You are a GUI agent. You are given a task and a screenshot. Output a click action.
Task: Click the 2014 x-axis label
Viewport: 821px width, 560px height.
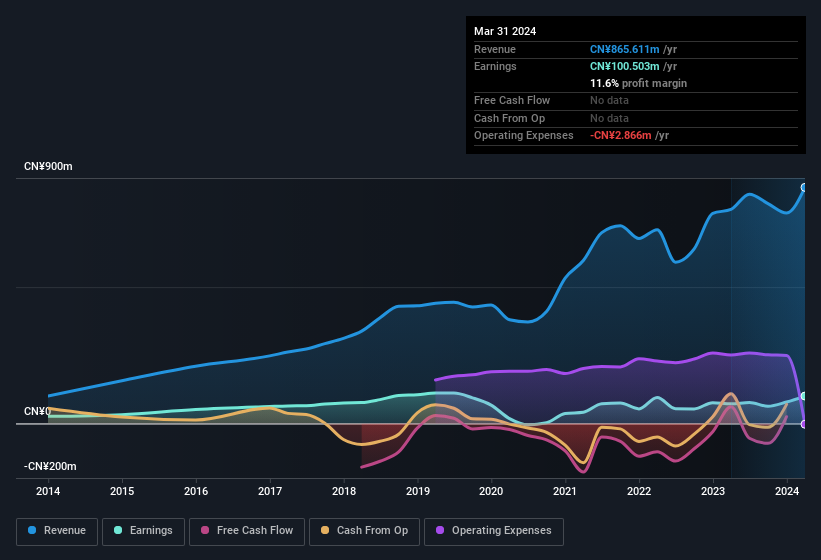[48, 491]
